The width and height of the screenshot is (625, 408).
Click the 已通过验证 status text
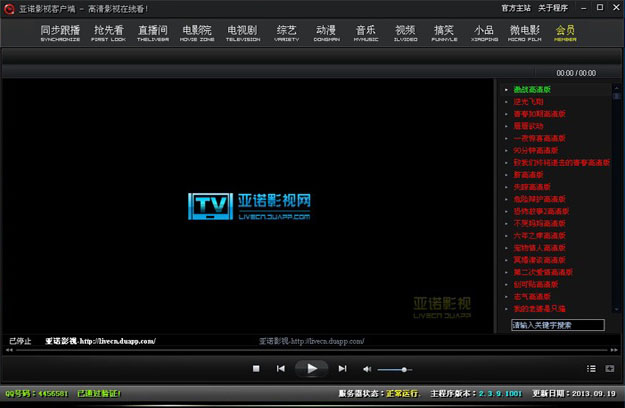click(x=99, y=394)
